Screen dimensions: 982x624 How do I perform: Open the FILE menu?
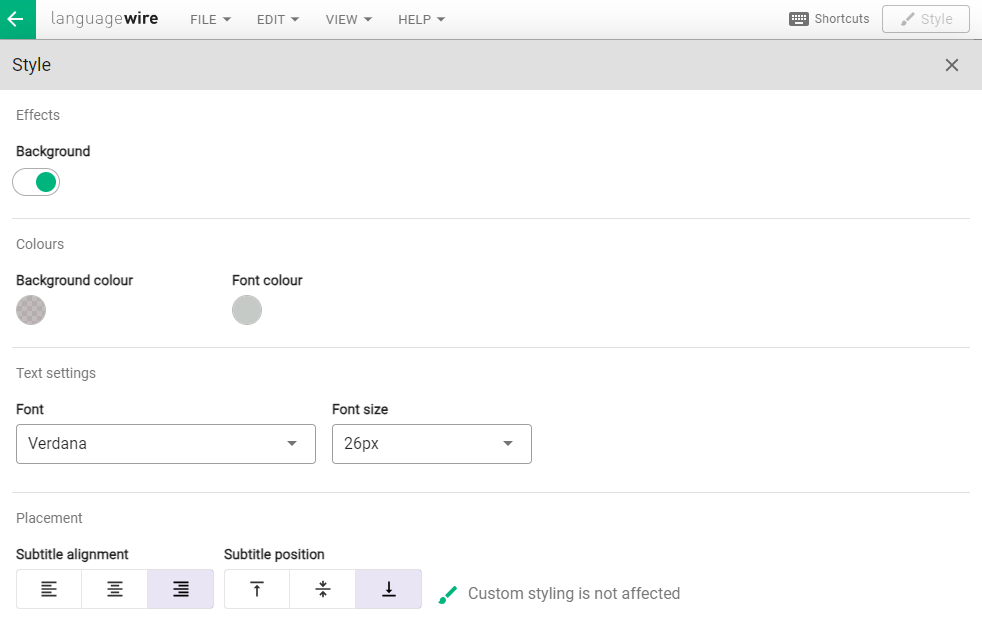tap(210, 20)
